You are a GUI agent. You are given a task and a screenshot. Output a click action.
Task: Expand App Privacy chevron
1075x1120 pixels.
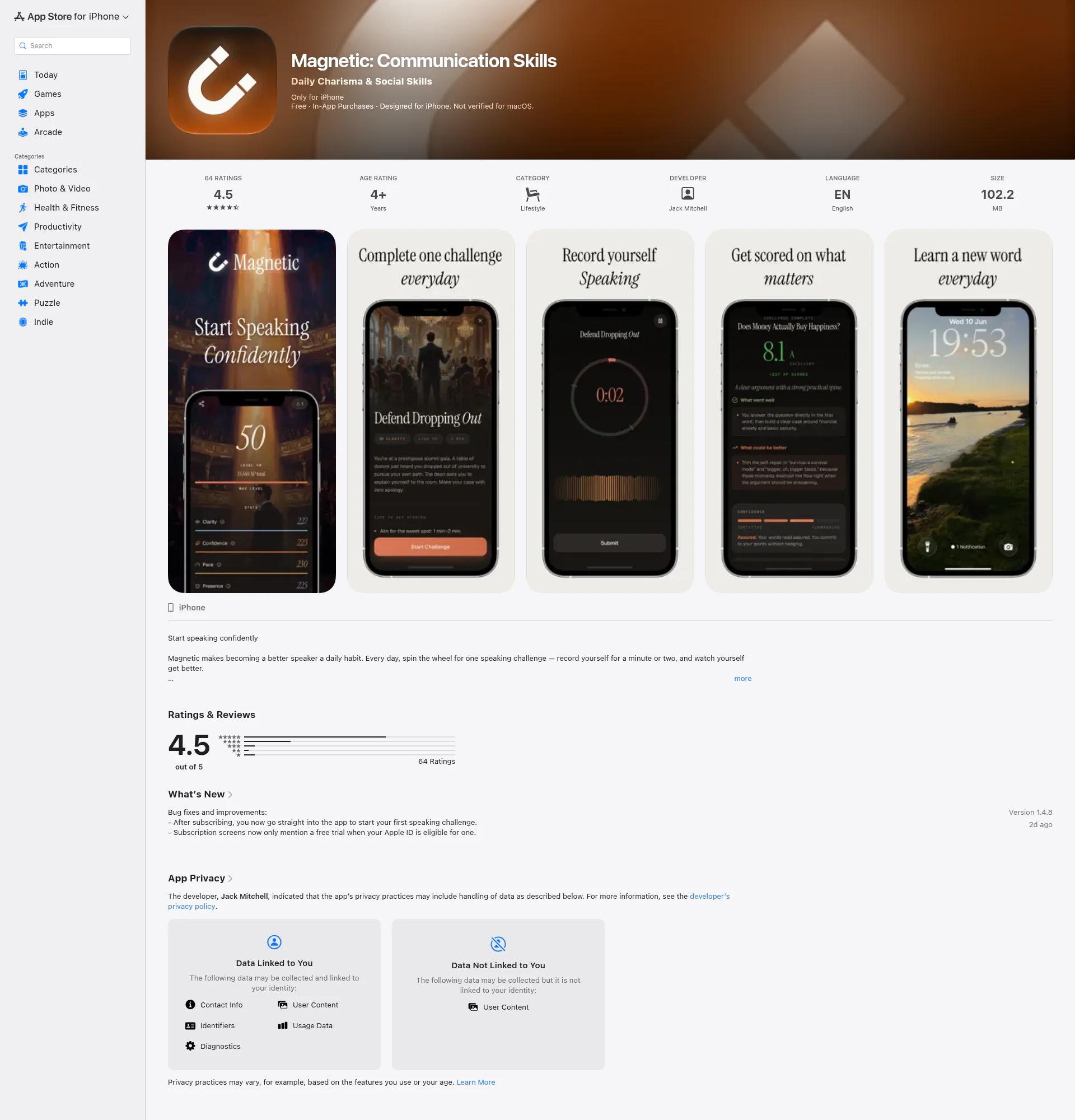(x=230, y=879)
